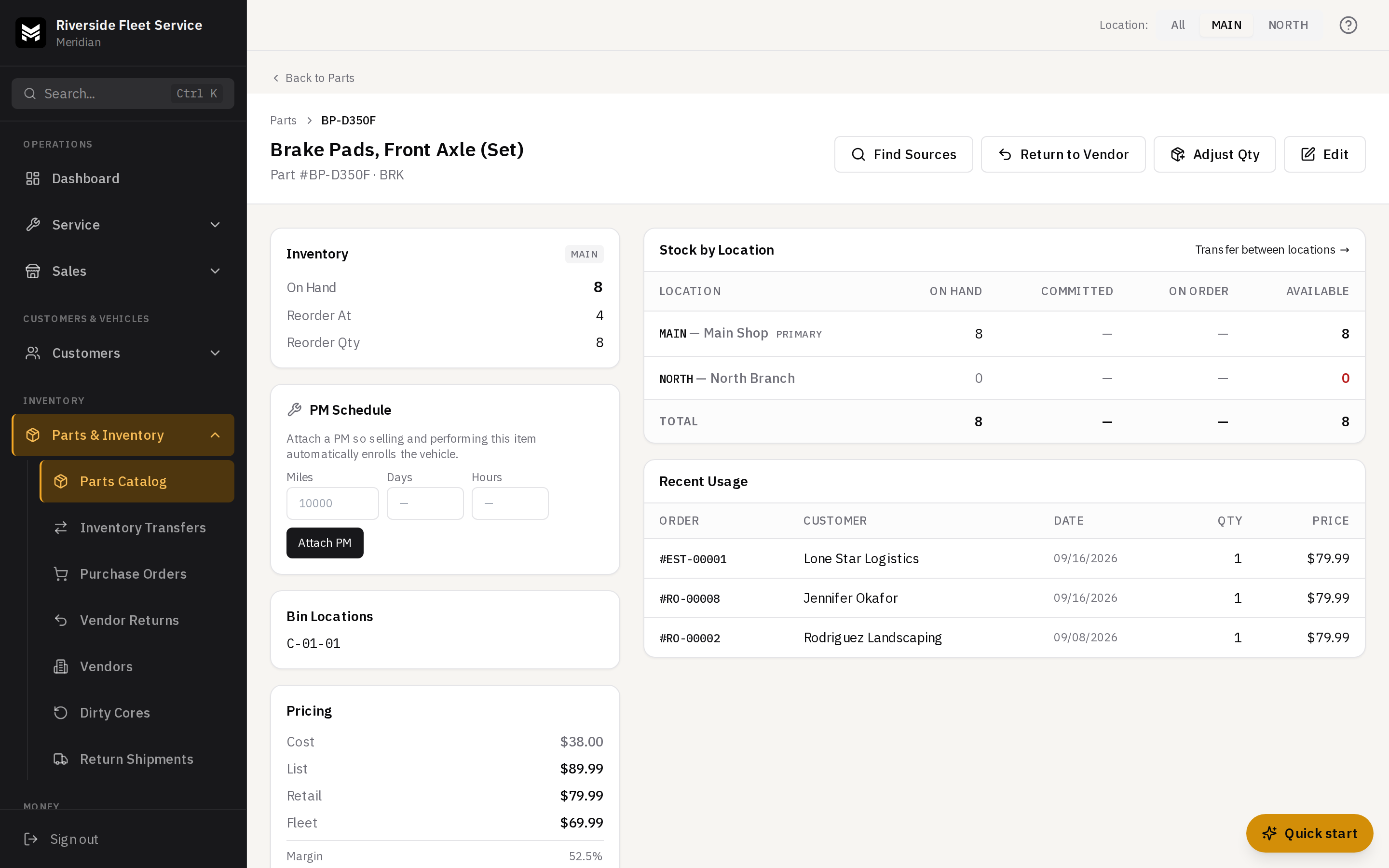Click the Inventory Transfers arrows icon
The width and height of the screenshot is (1389, 868).
tap(61, 528)
